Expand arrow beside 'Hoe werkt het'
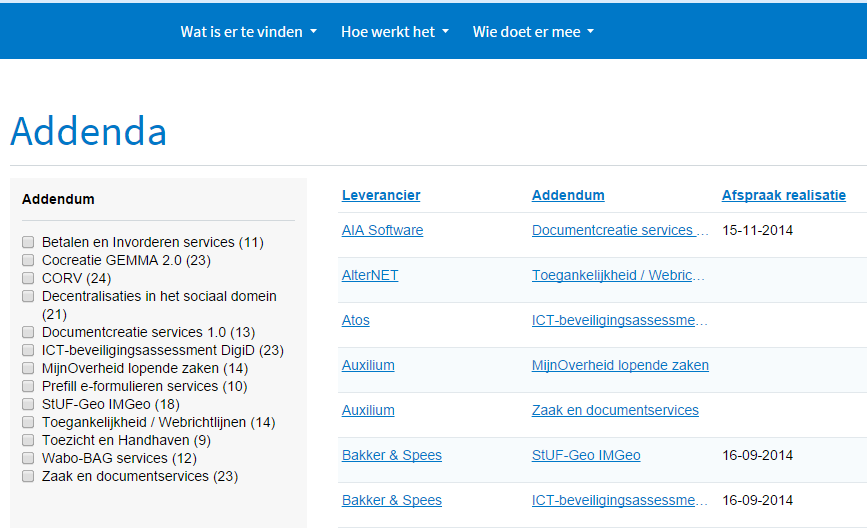 446,32
